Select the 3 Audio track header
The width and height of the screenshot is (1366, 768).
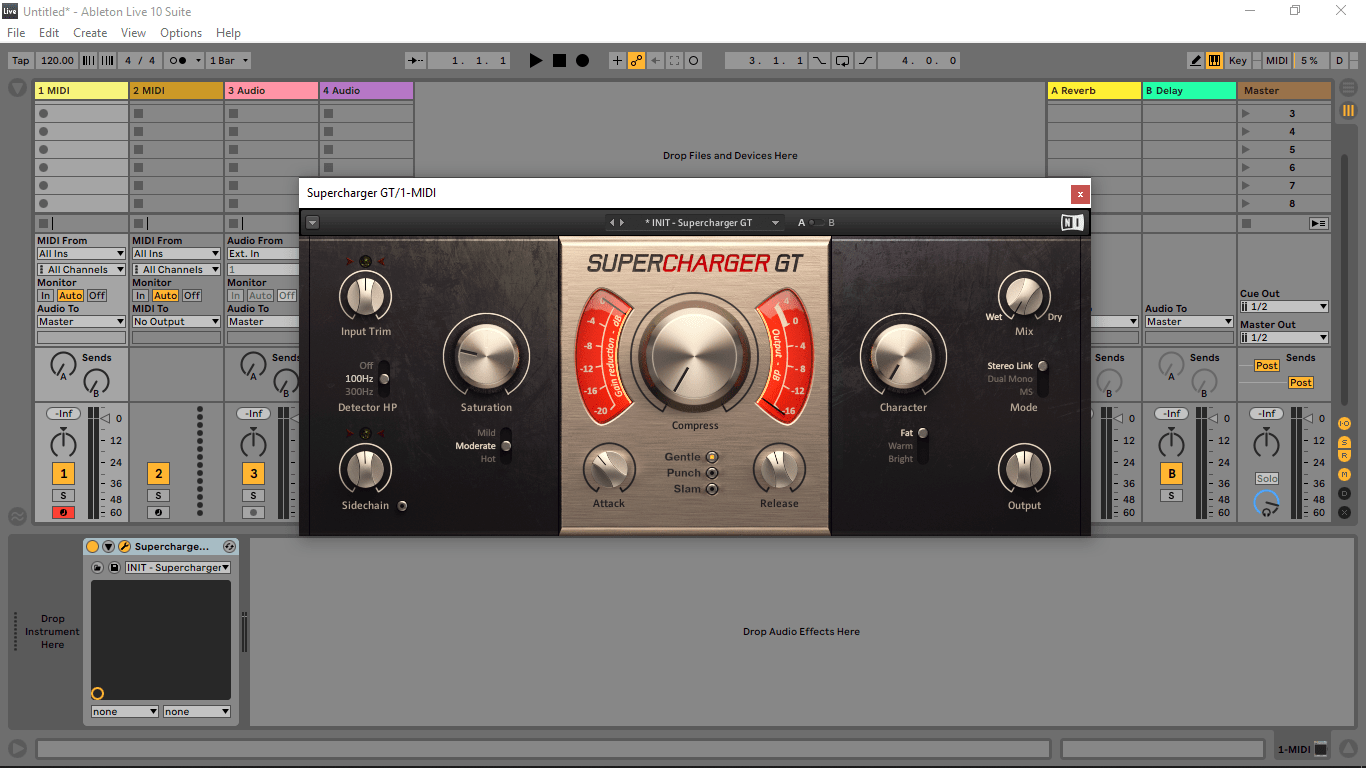click(271, 91)
